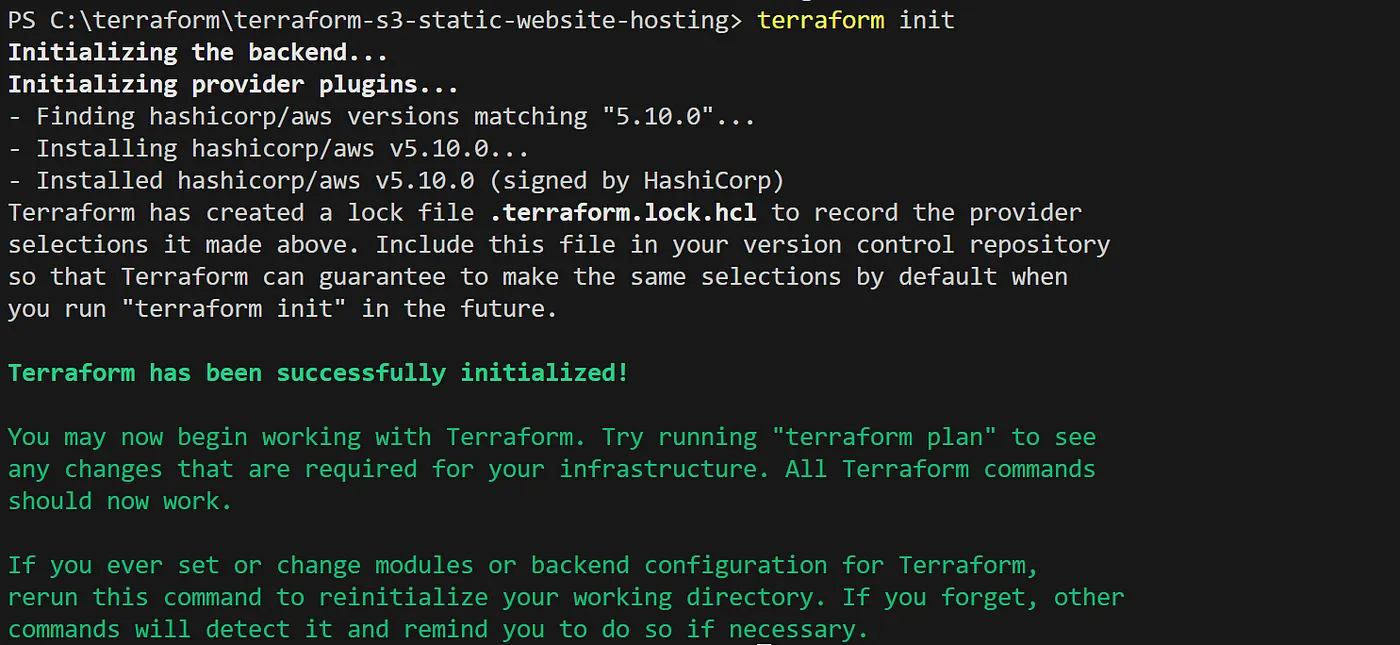Click the quoted "terraform plan" text
The image size is (1400, 645).
point(884,437)
